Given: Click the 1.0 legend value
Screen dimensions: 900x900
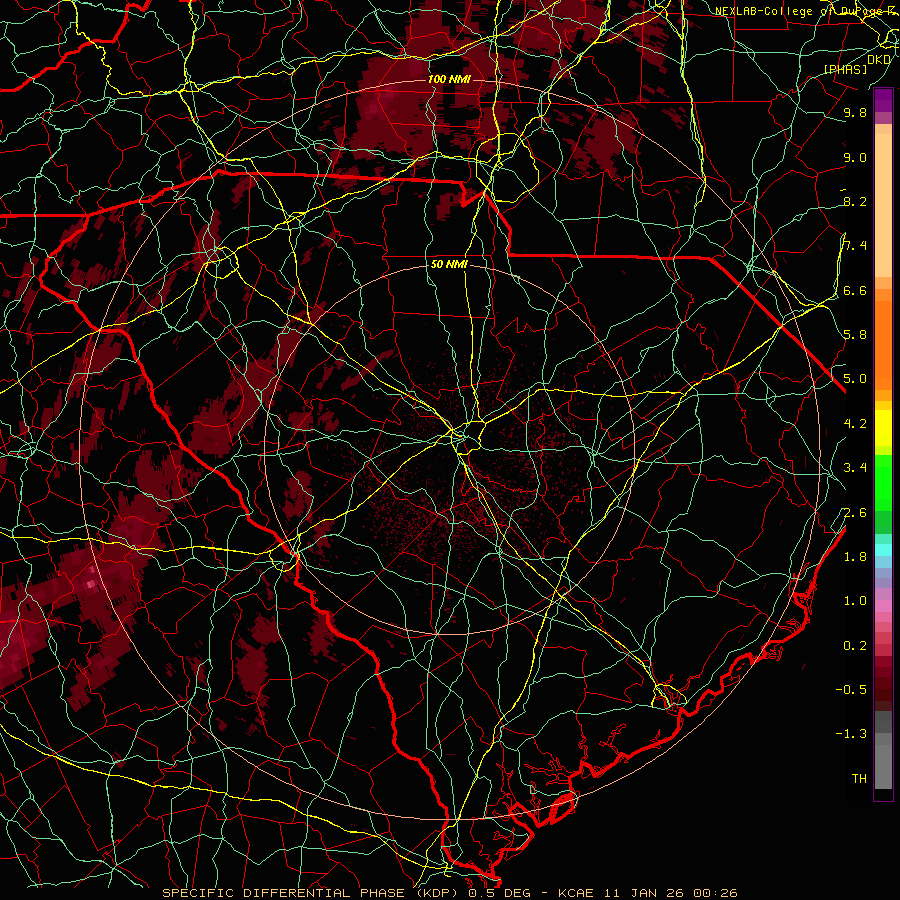Looking at the screenshot, I should (x=855, y=601).
